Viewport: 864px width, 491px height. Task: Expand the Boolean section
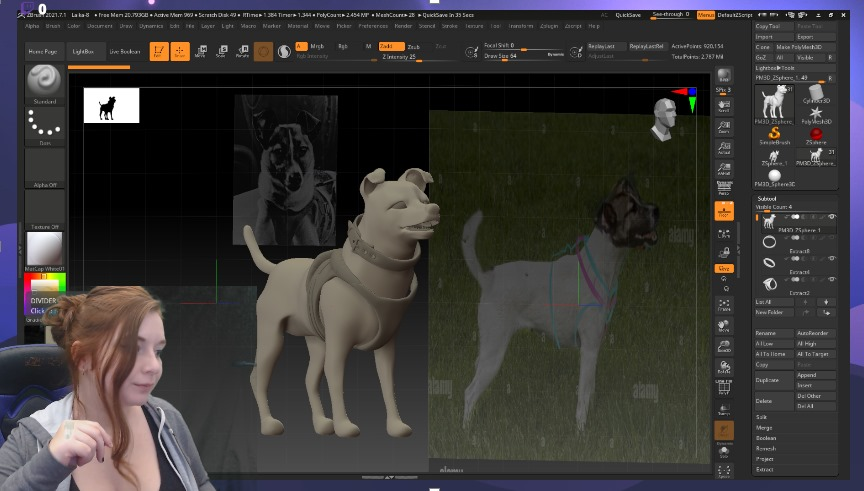(x=765, y=438)
